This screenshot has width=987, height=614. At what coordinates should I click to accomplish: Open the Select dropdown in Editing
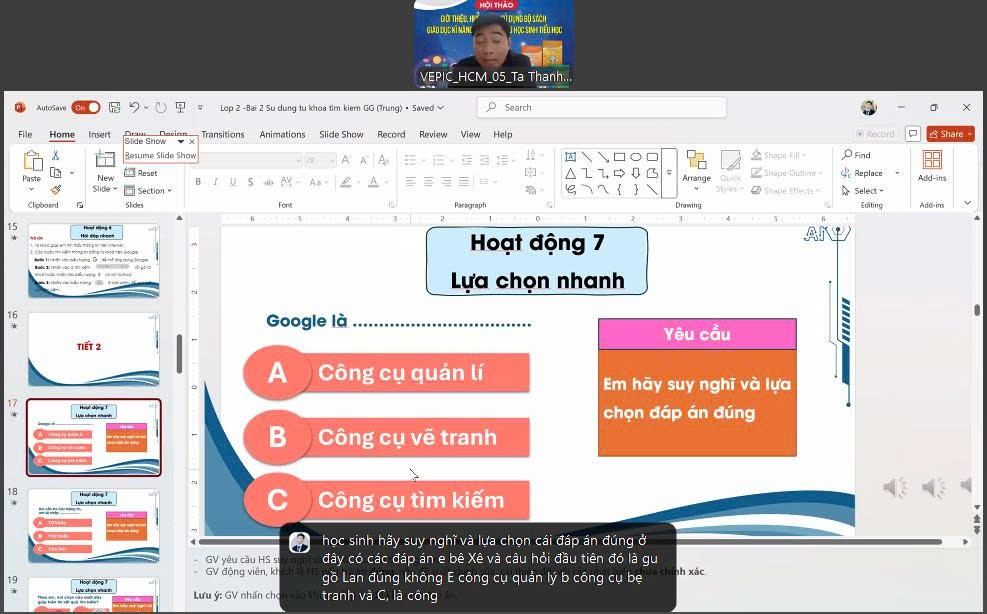[x=866, y=191]
